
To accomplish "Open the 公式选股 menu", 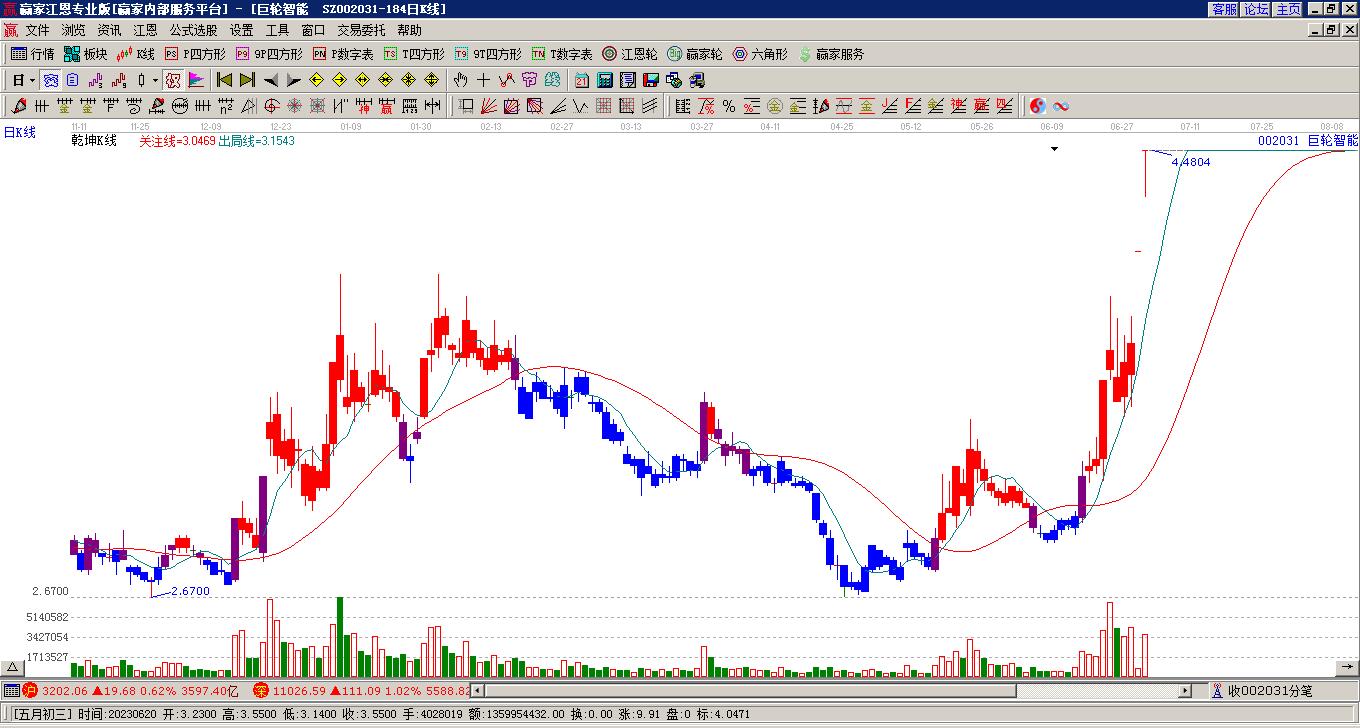I will [x=193, y=30].
